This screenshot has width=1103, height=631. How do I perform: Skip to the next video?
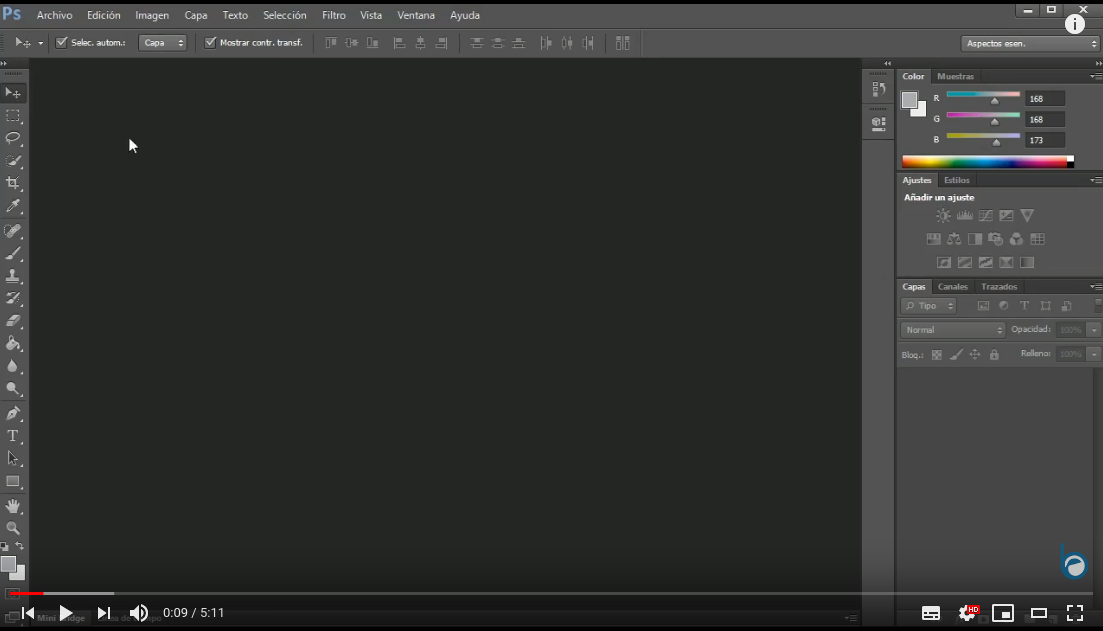point(103,613)
